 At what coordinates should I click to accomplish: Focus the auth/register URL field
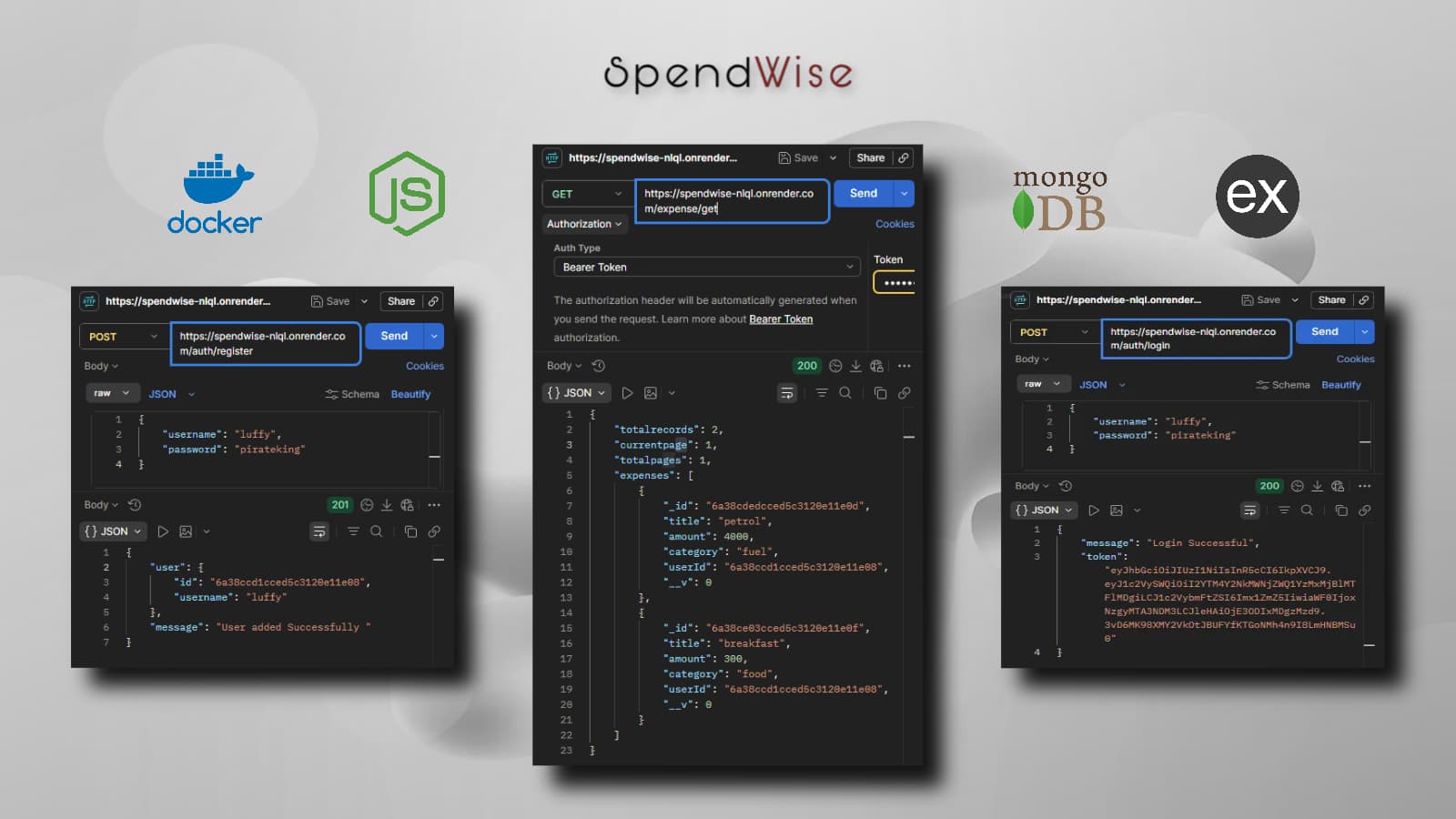tap(266, 343)
